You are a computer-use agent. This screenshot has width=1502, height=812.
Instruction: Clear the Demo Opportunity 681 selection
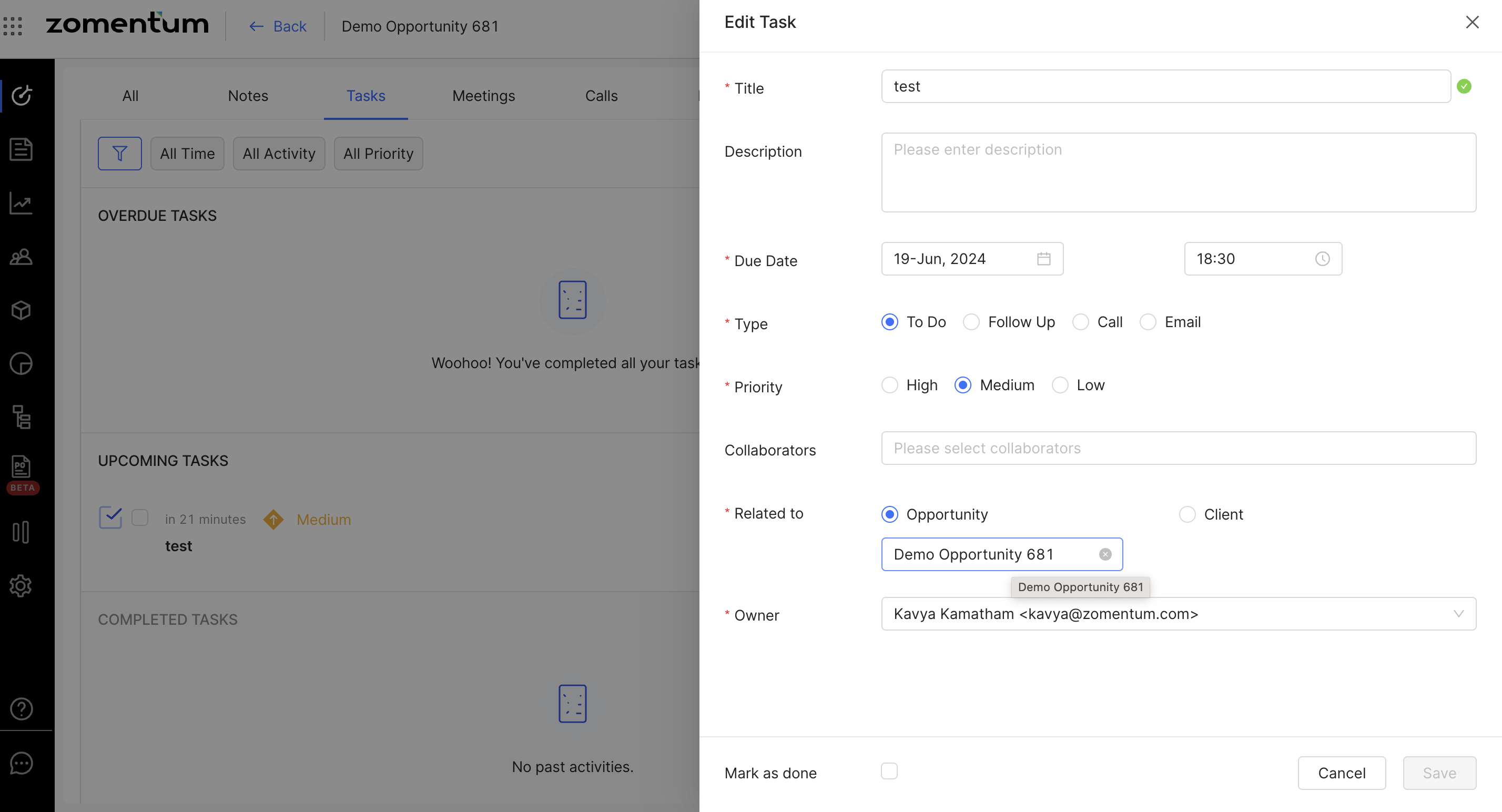1105,554
